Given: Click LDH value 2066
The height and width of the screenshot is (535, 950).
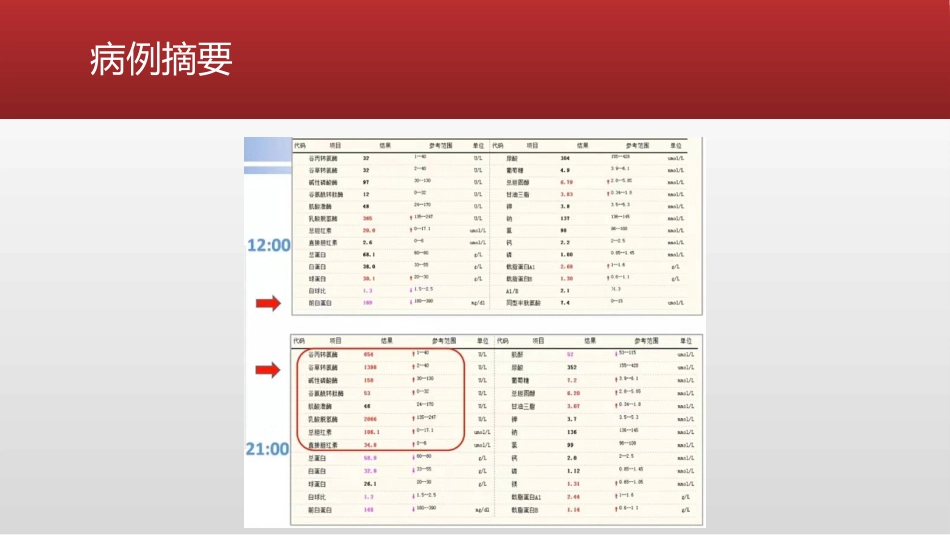Looking at the screenshot, I should click(370, 419).
